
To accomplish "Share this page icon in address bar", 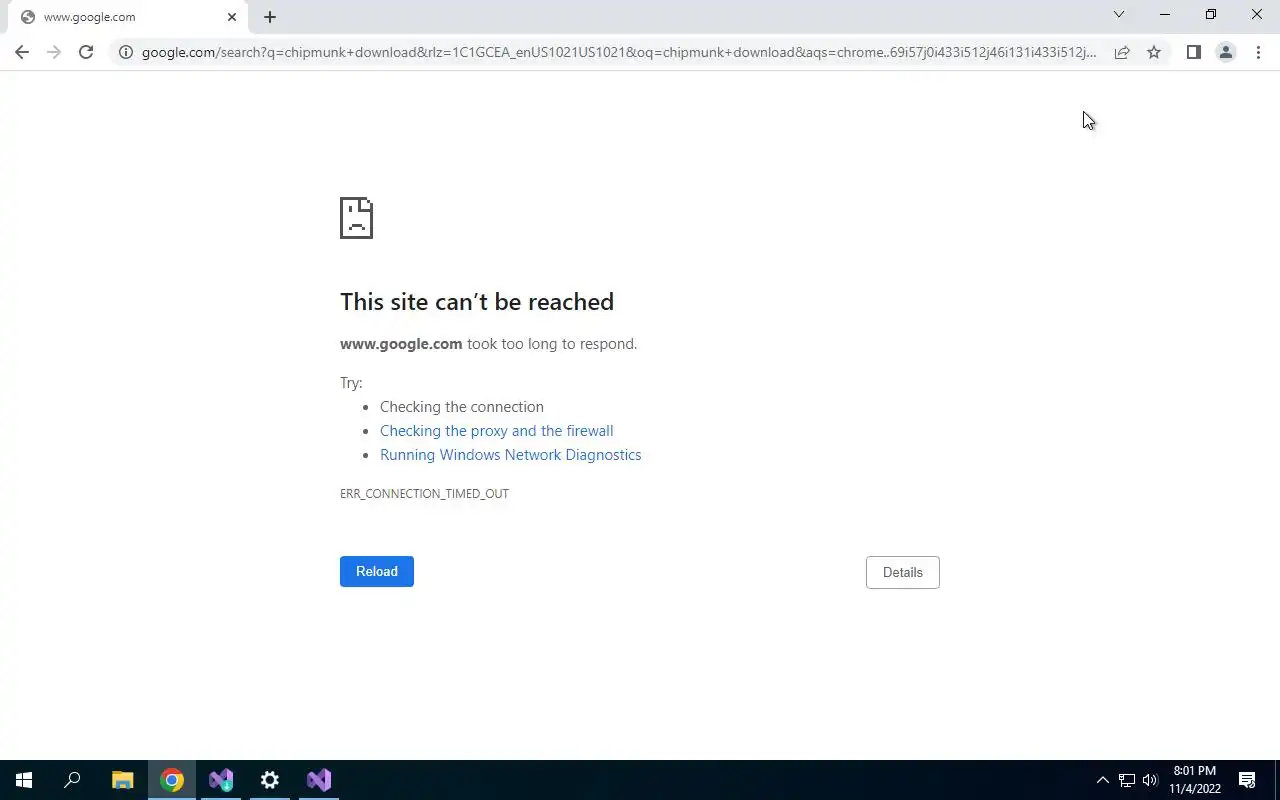I will point(1122,52).
